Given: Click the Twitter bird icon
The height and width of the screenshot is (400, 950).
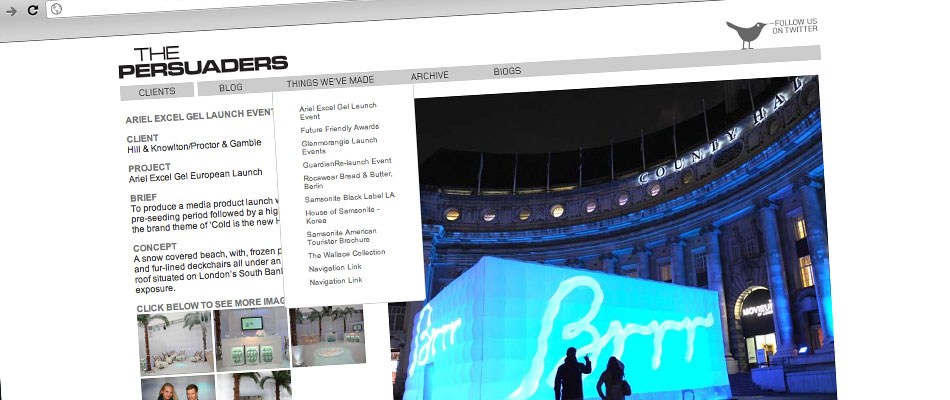Looking at the screenshot, I should click(747, 34).
